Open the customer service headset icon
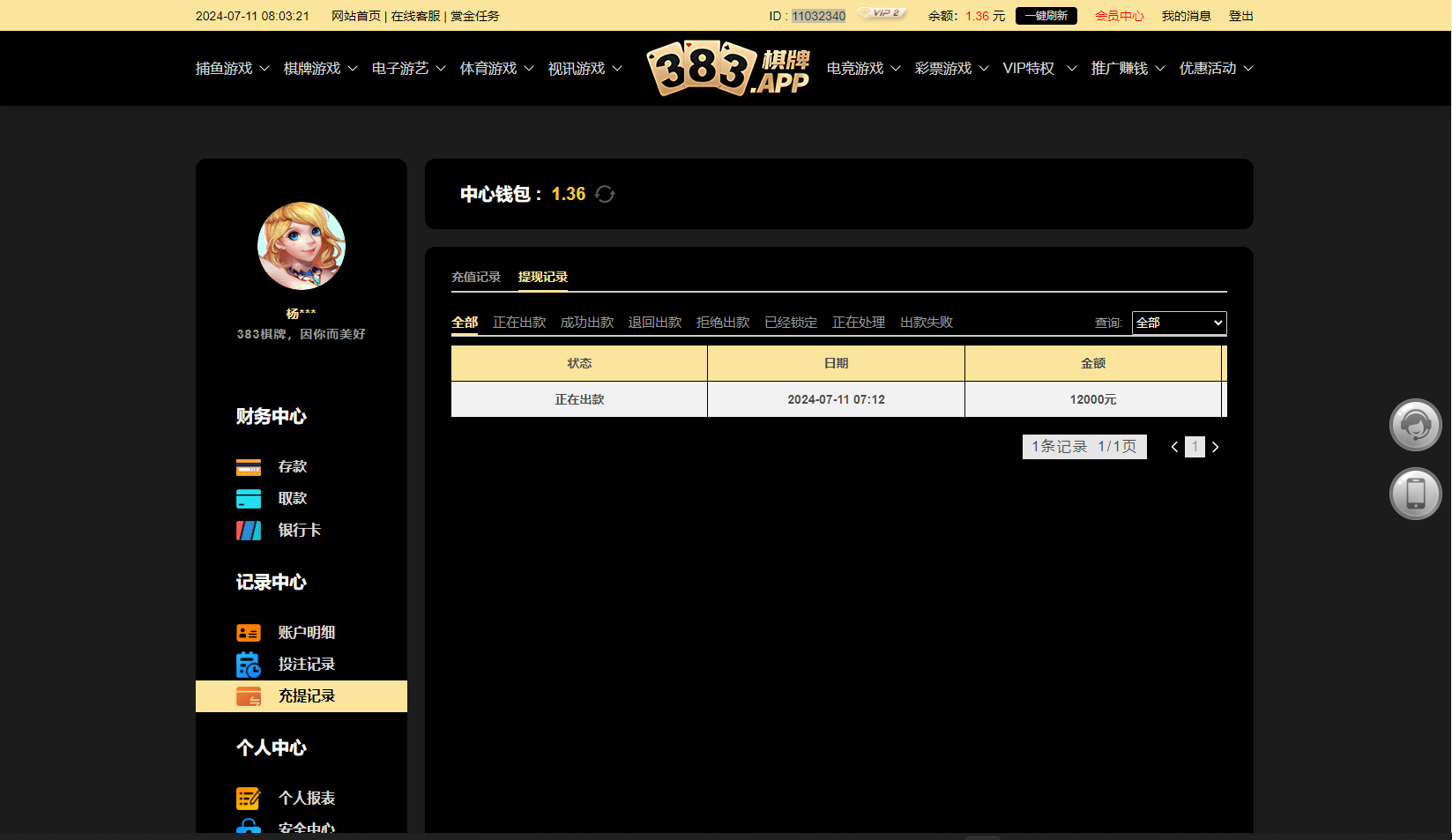The height and width of the screenshot is (840, 1452). click(1415, 425)
